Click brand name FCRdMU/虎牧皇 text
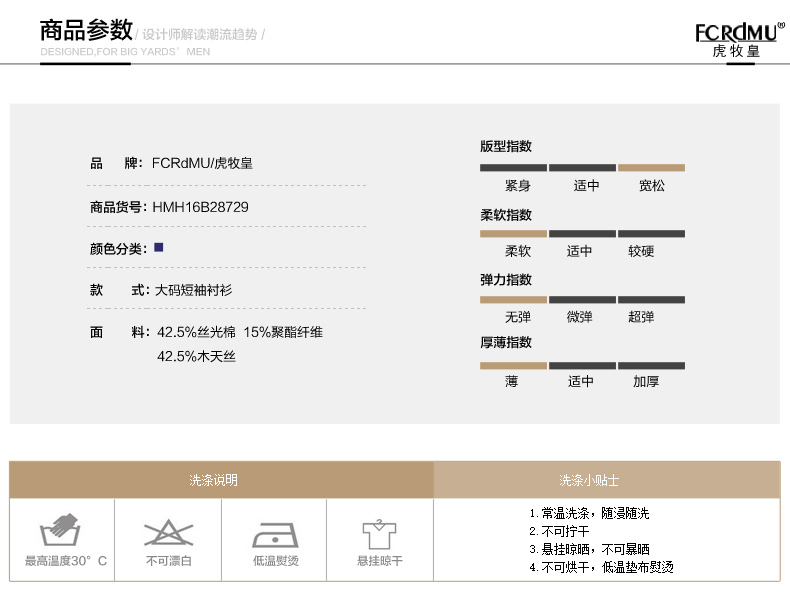This screenshot has width=790, height=598. pyautogui.click(x=201, y=163)
